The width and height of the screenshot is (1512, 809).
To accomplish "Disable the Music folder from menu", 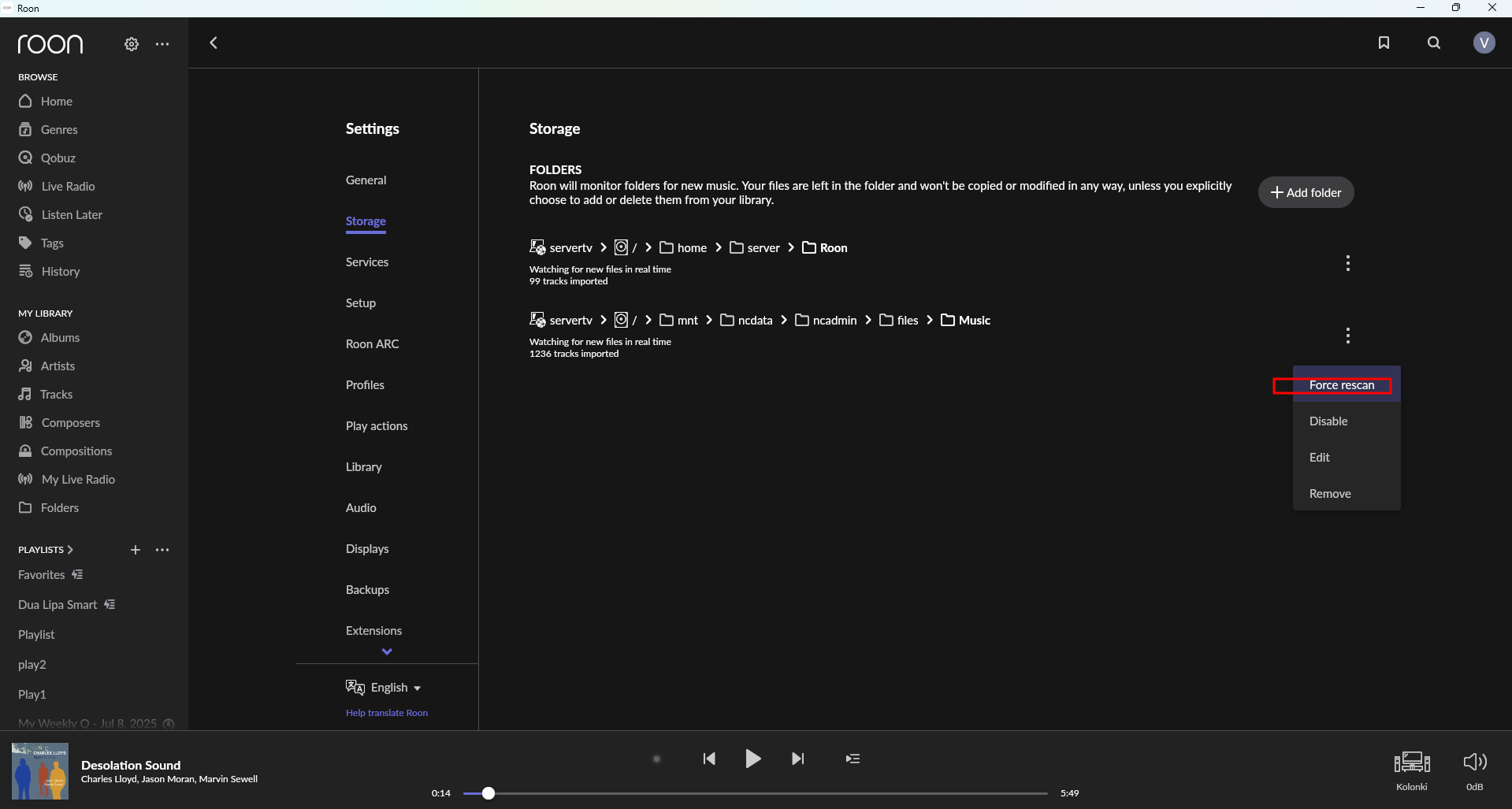I will click(x=1328, y=421).
